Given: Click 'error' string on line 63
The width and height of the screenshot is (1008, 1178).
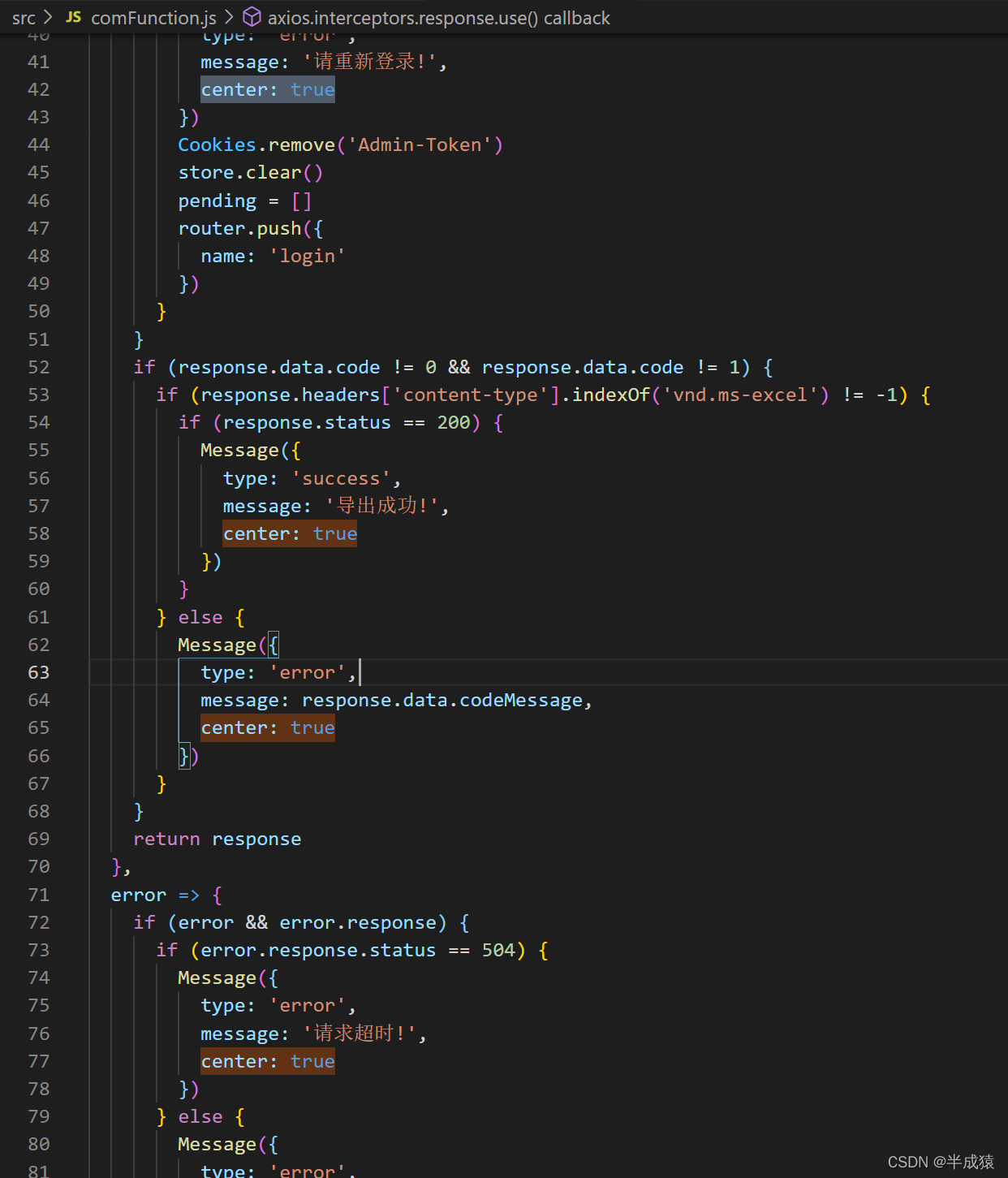Looking at the screenshot, I should click(x=308, y=672).
